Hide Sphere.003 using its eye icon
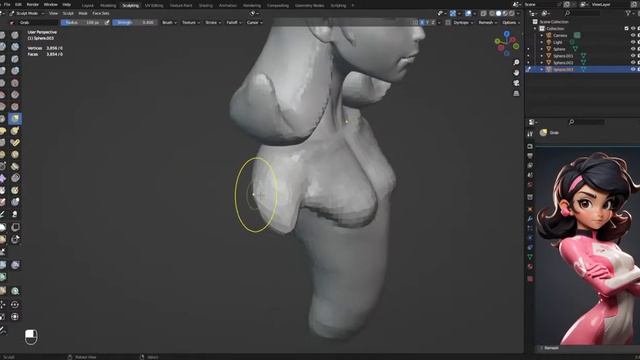The height and width of the screenshot is (360, 640). pos(633,69)
